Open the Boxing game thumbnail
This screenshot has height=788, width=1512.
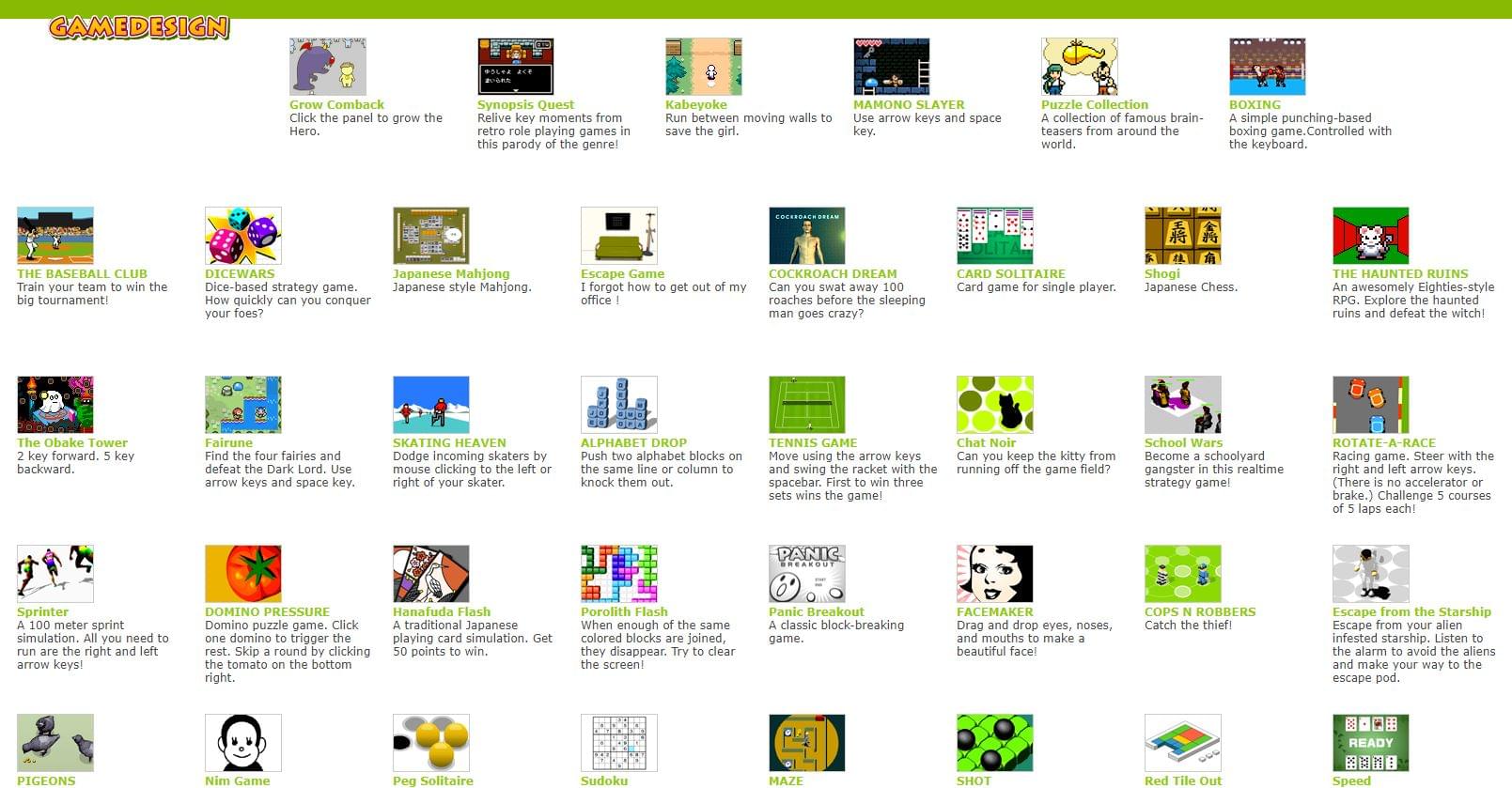click(1267, 67)
